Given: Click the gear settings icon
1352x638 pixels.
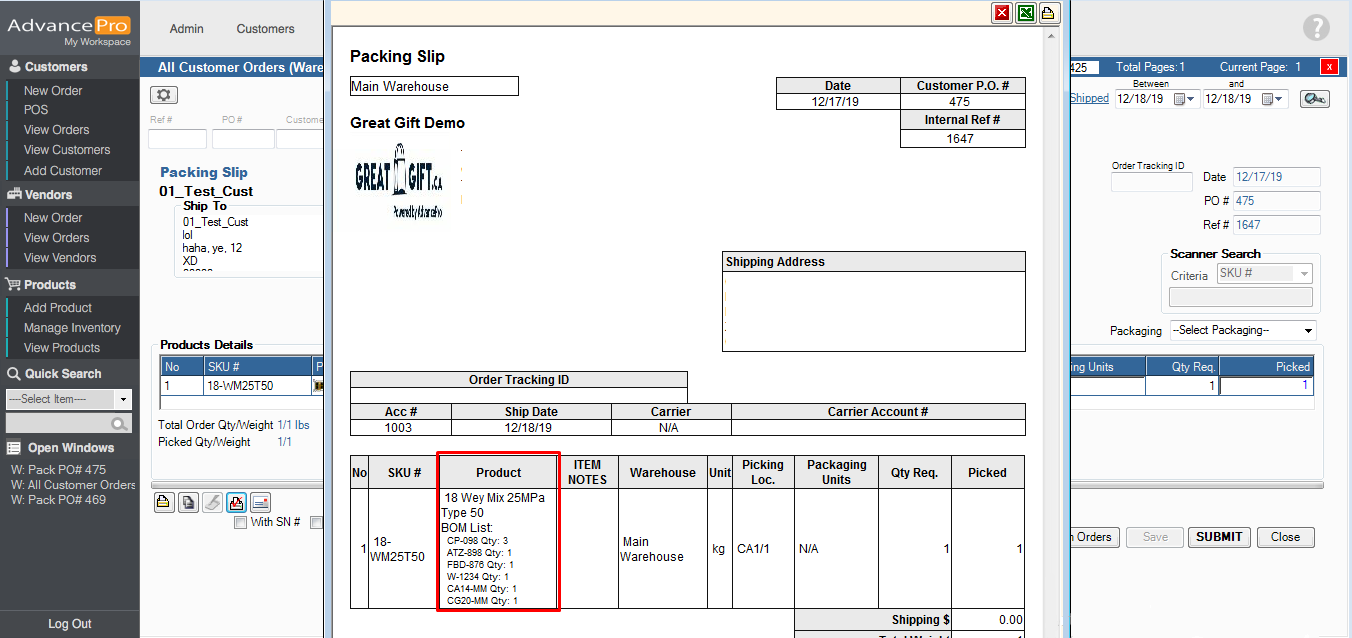Looking at the screenshot, I should point(163,95).
